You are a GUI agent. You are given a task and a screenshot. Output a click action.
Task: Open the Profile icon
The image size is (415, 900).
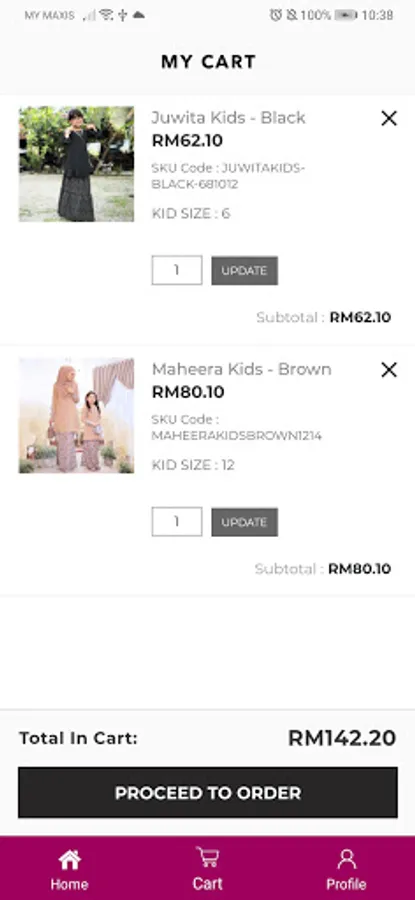347,859
